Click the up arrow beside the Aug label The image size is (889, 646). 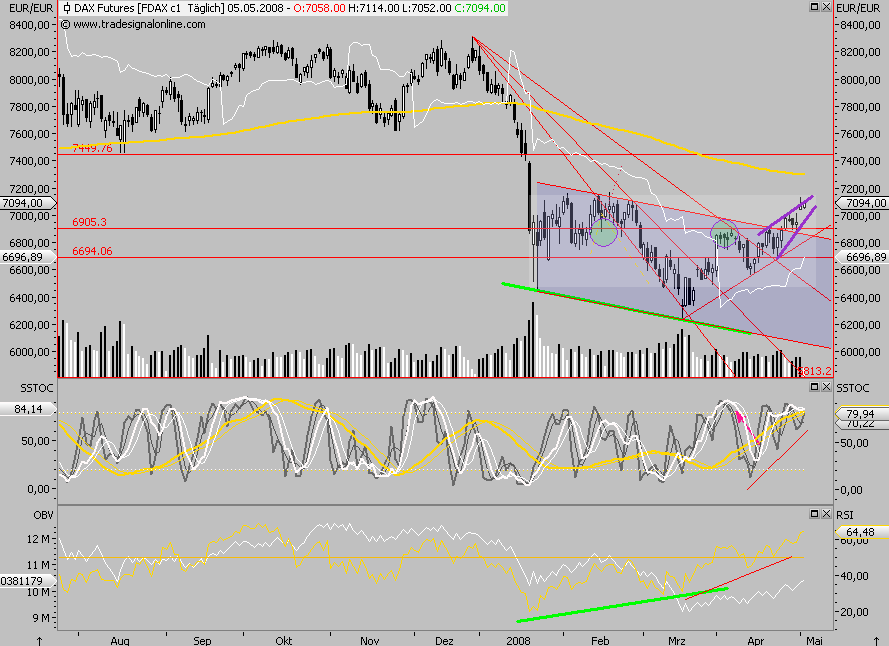pyautogui.click(x=39, y=641)
